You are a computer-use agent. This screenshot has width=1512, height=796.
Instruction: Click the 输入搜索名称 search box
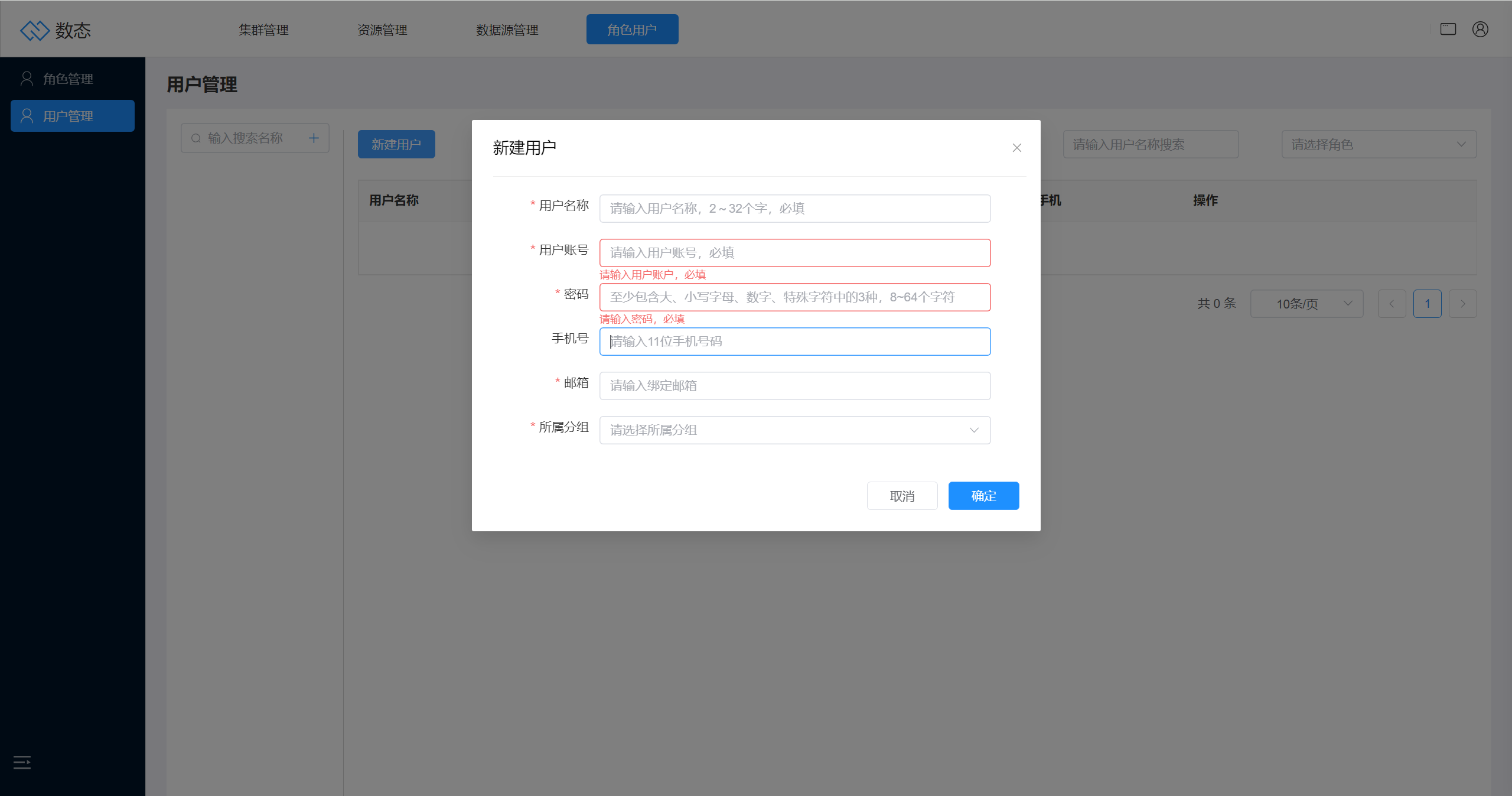click(255, 138)
